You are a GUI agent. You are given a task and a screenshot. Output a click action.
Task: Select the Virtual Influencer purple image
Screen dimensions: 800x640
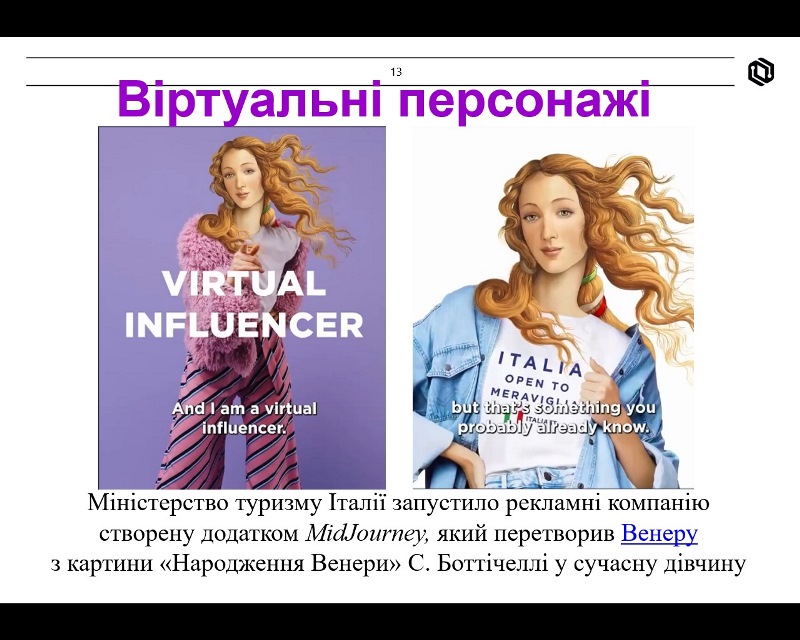coord(242,308)
